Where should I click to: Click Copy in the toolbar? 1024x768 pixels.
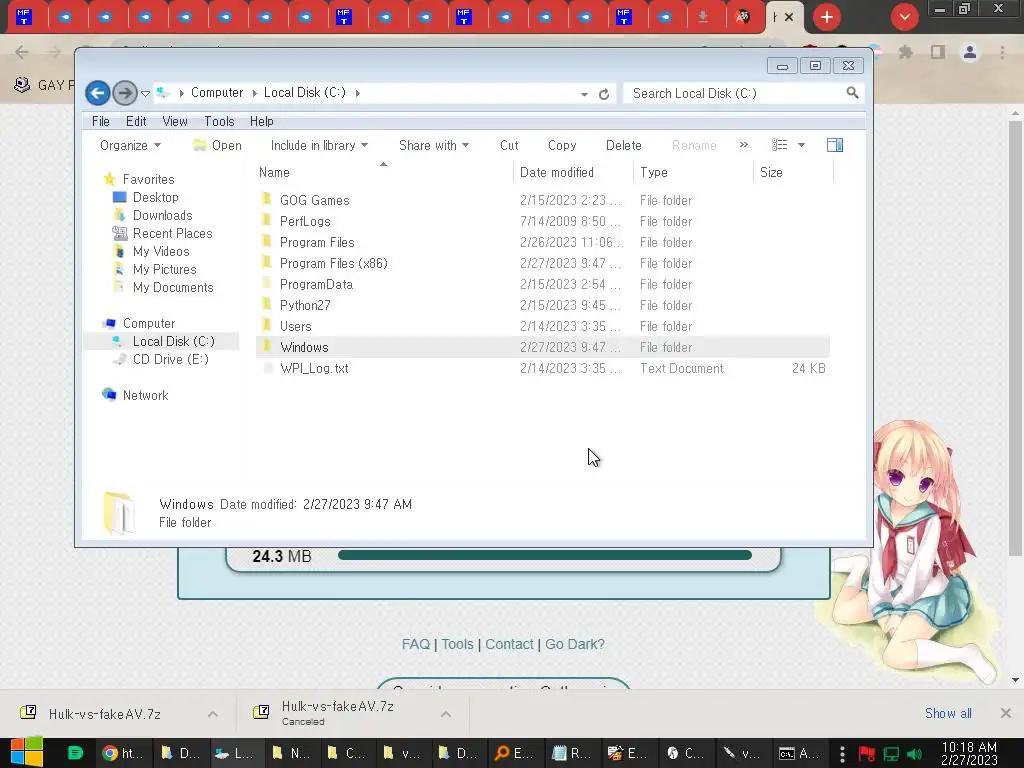tap(562, 146)
